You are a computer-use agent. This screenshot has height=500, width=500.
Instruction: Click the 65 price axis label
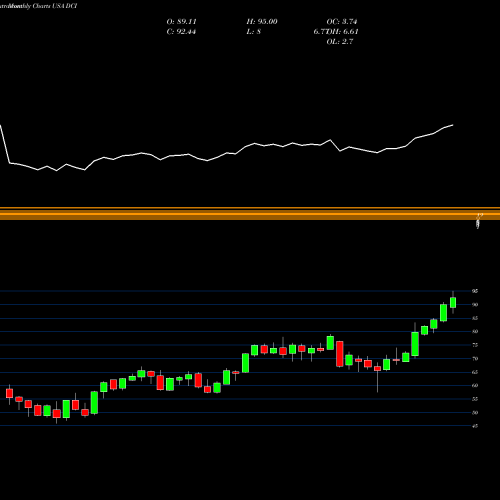tap(475, 372)
